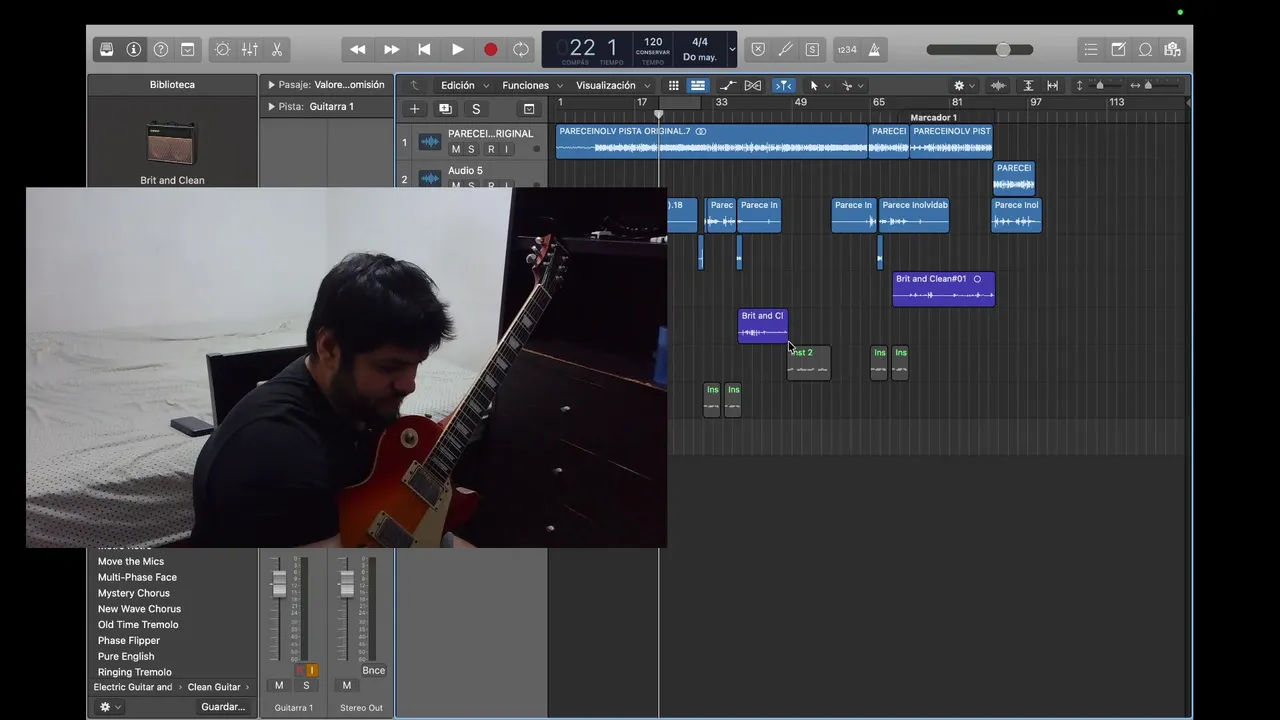Toggle the Show Automation icon

click(728, 85)
